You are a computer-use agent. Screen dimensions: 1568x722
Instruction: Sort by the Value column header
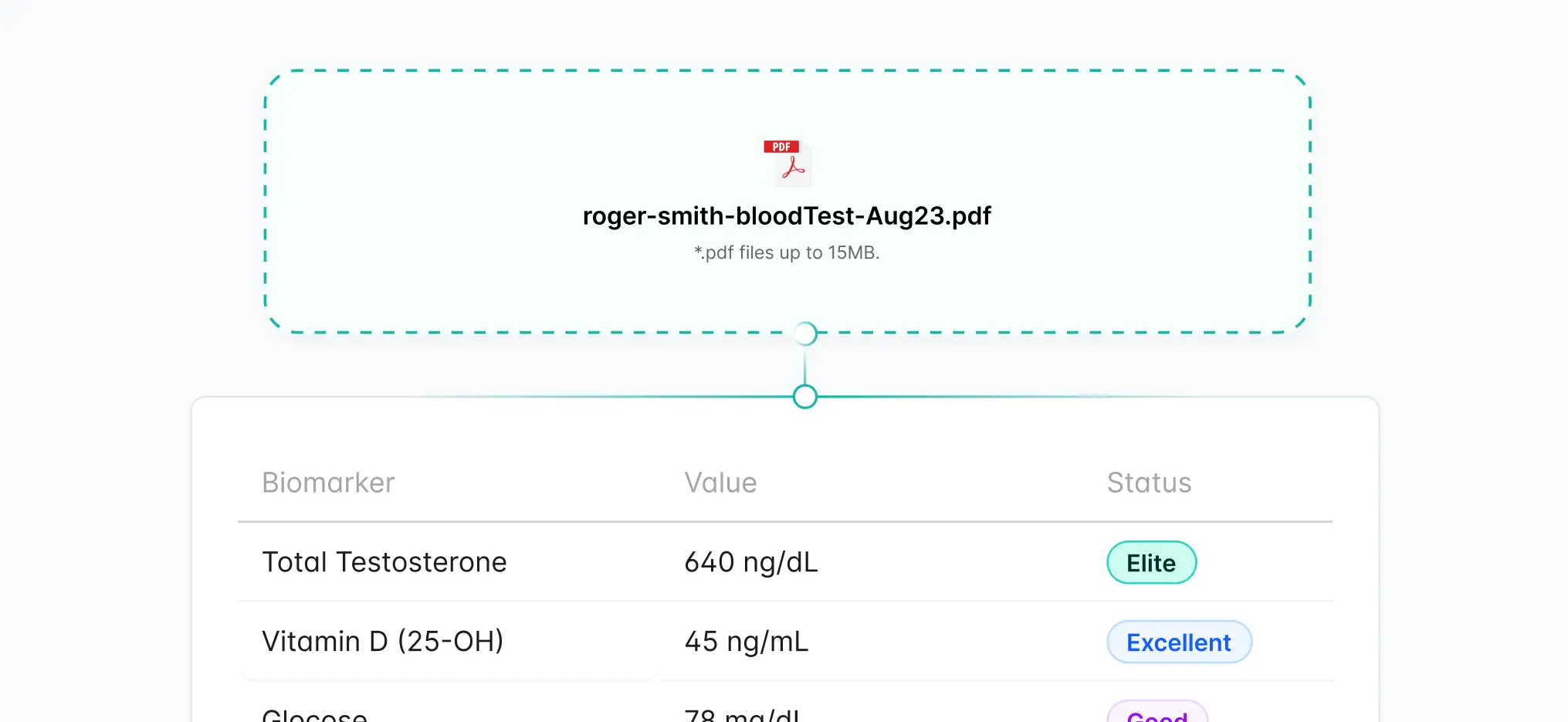click(720, 483)
